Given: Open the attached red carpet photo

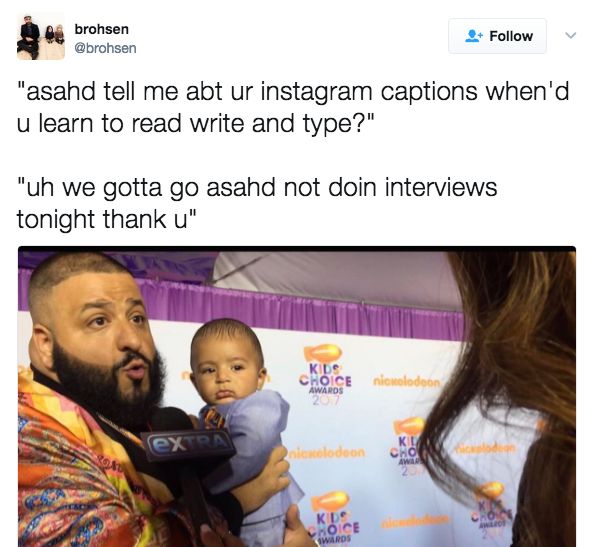Looking at the screenshot, I should pyautogui.click(x=297, y=397).
